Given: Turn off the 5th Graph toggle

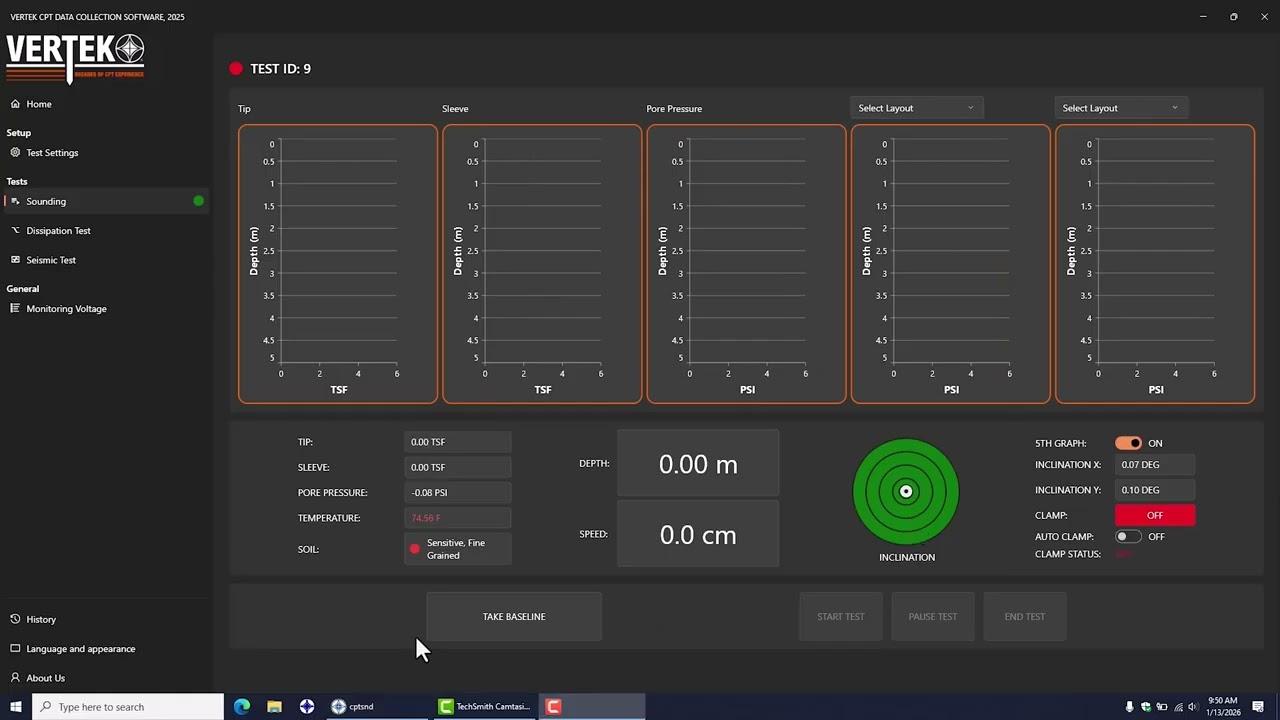Looking at the screenshot, I should [x=1128, y=443].
